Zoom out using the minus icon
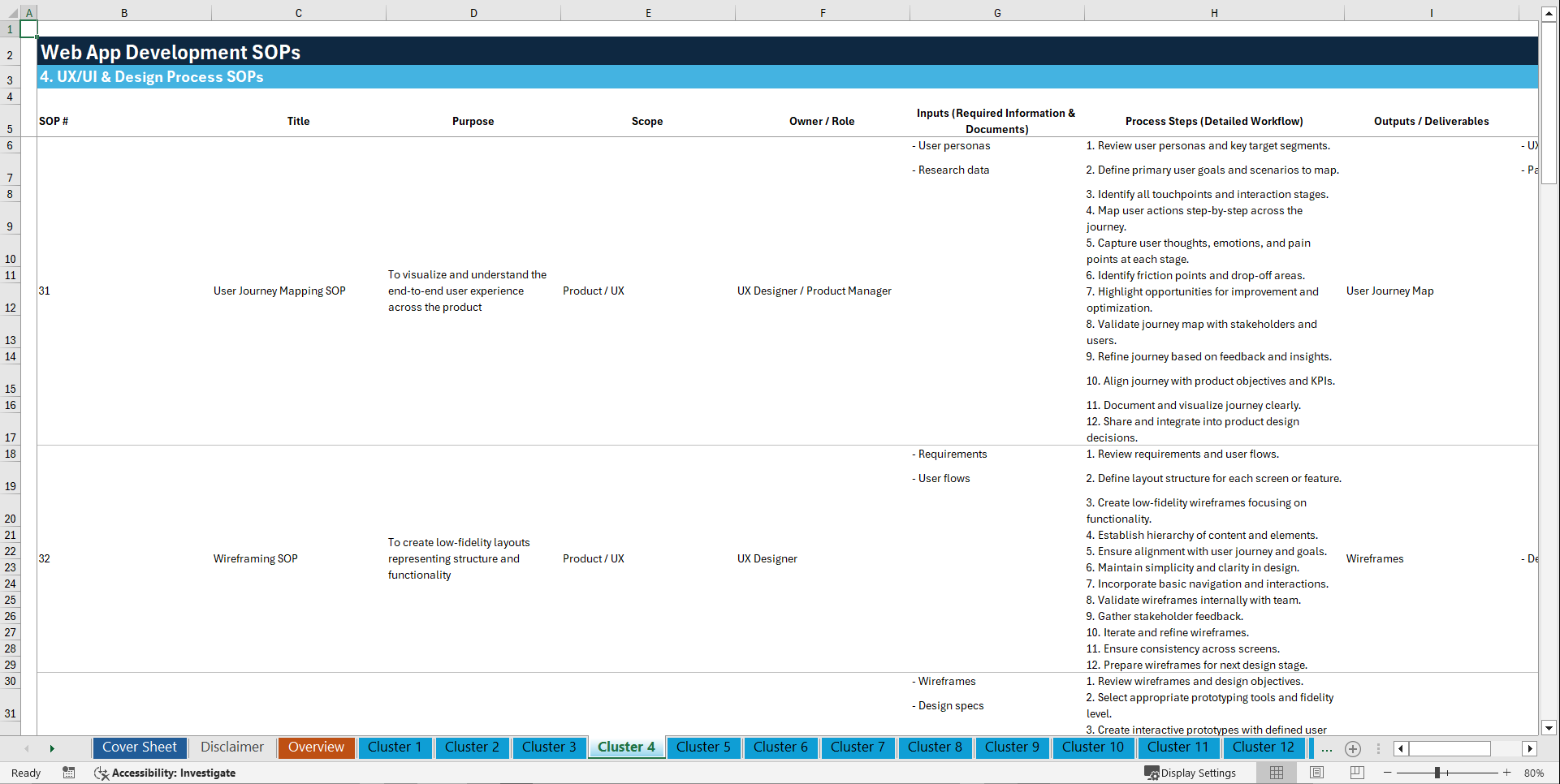This screenshot has width=1560, height=784. (1389, 773)
